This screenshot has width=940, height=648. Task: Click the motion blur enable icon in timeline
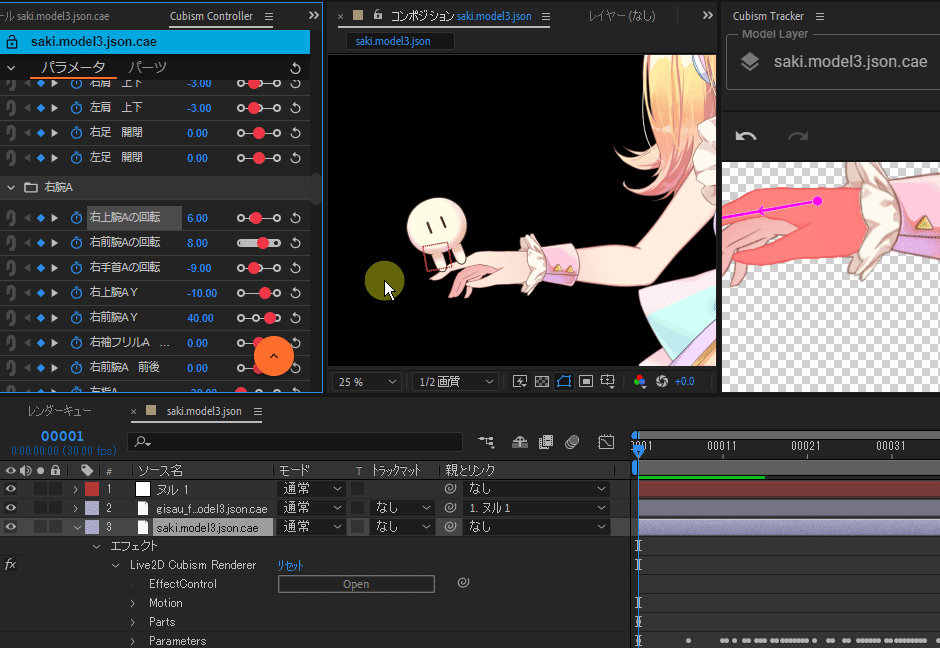point(573,442)
